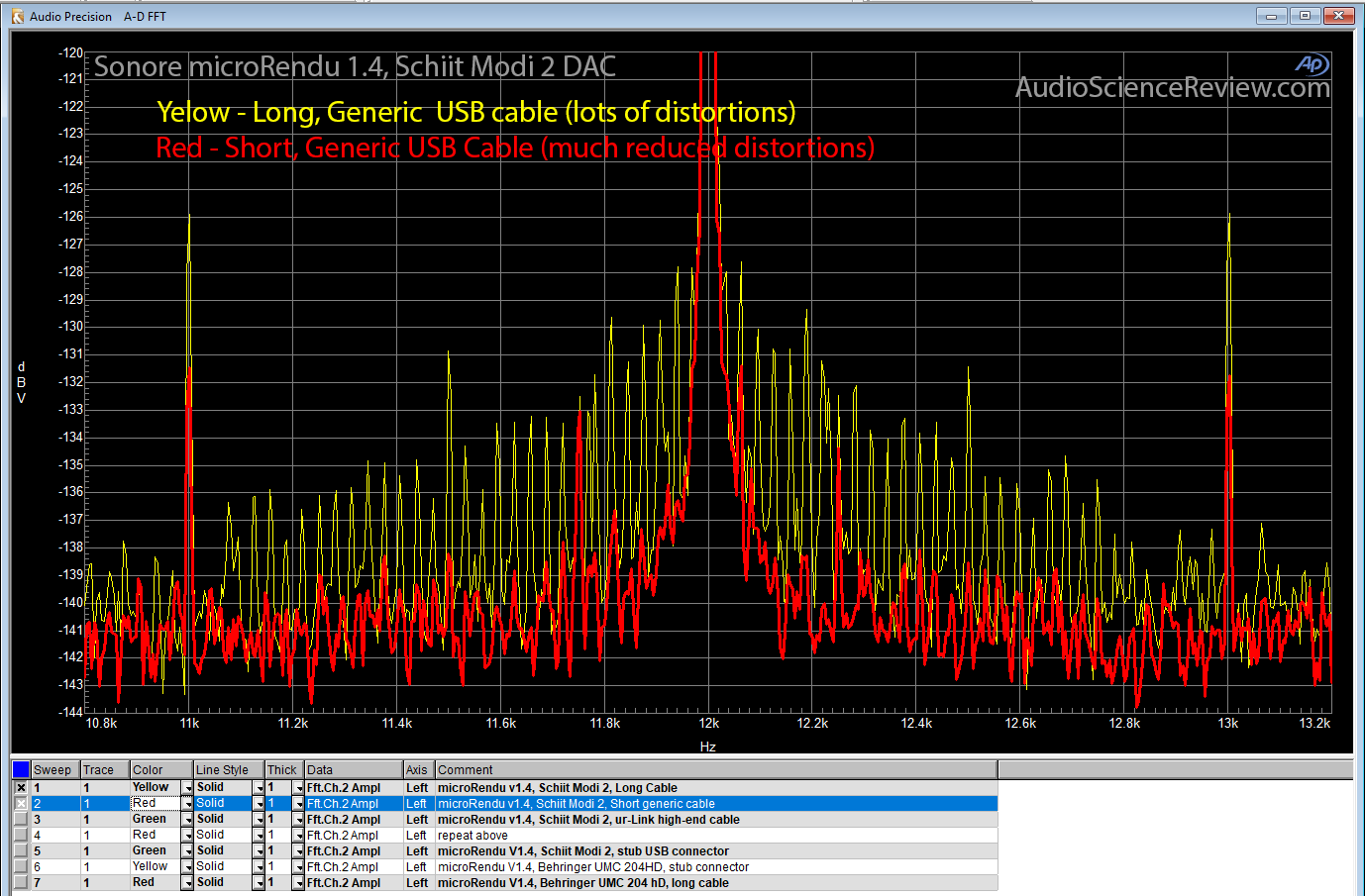Click the Axis column header

click(419, 769)
